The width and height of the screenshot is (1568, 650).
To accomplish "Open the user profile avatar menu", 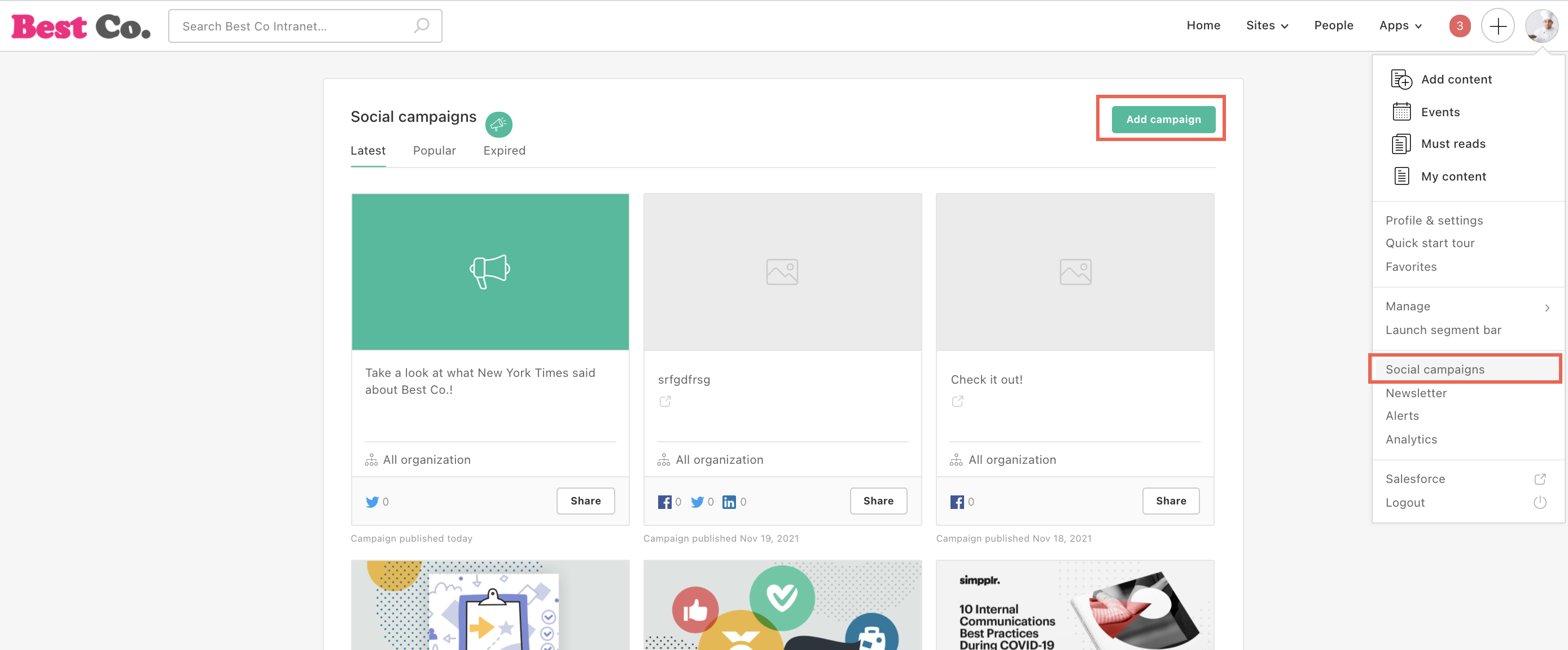I will tap(1541, 25).
